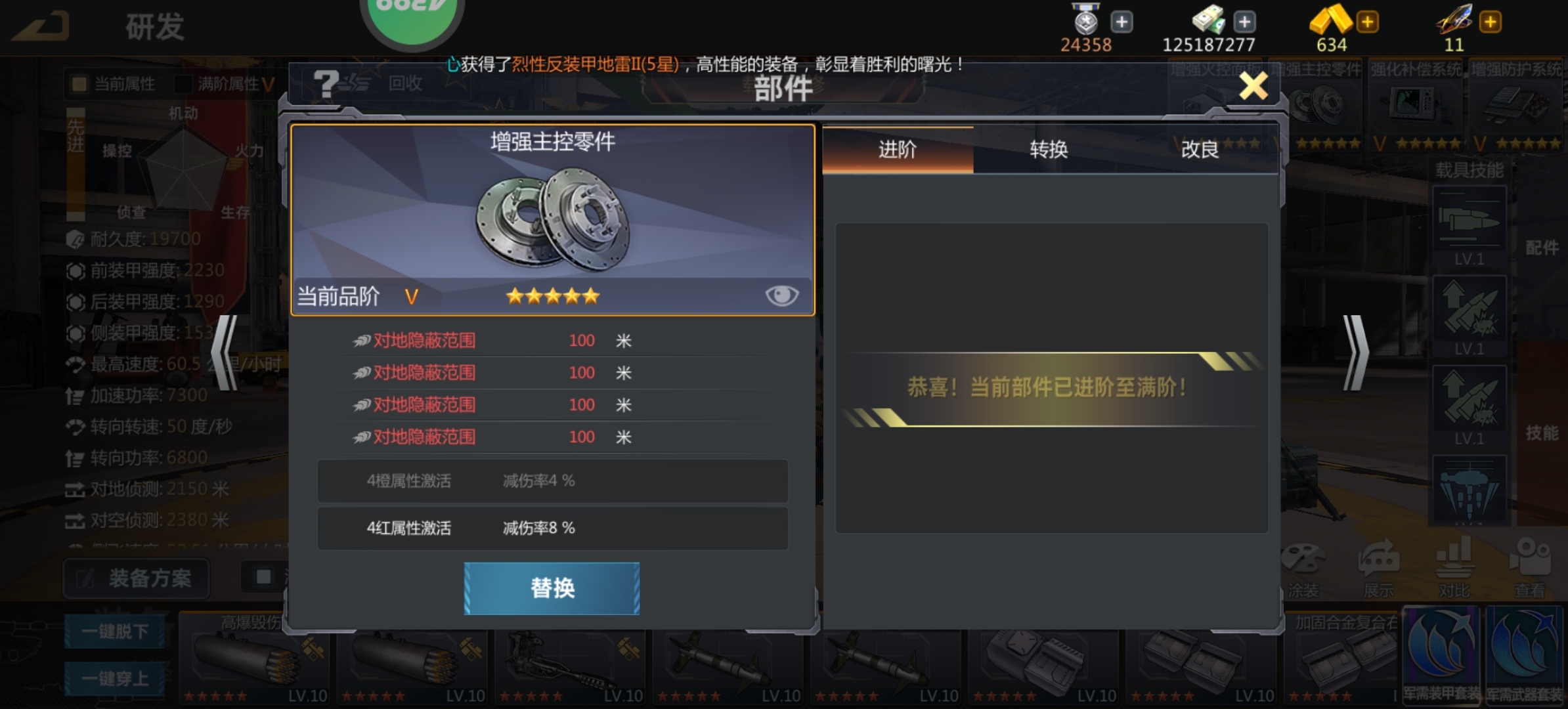Switch to the 转换 tab

[1049, 150]
